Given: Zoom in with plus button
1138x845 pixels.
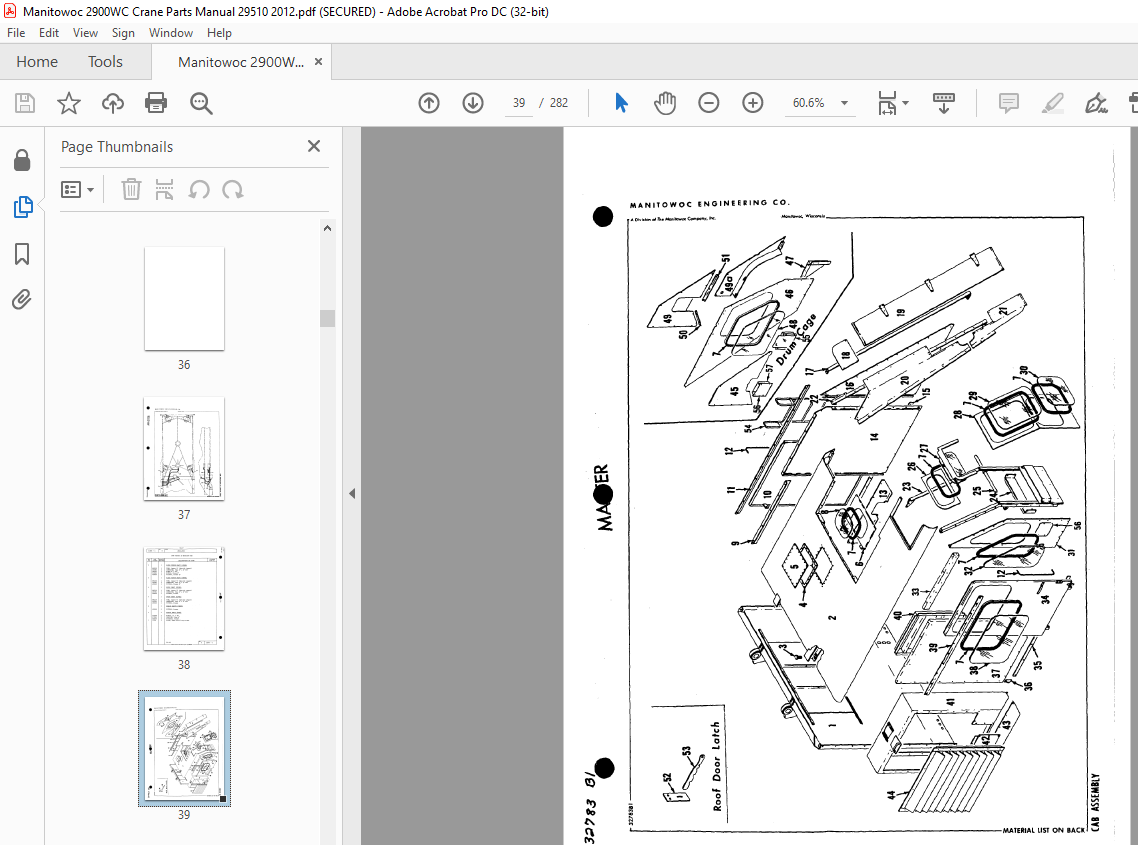Looking at the screenshot, I should [x=753, y=103].
